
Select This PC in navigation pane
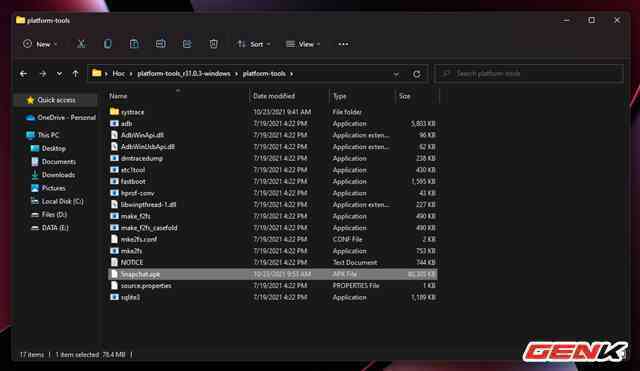(43, 135)
